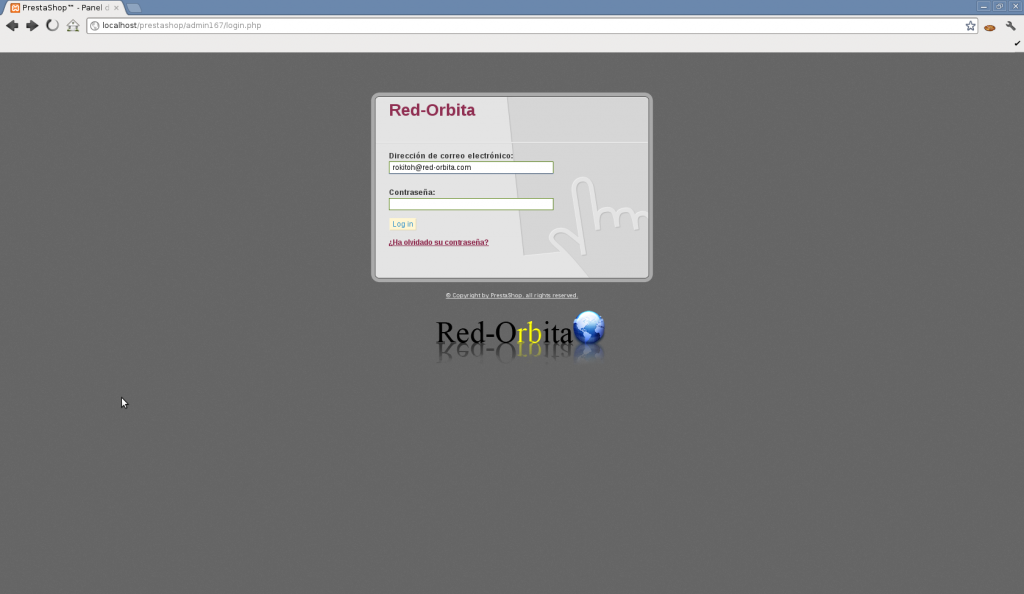Click the Contraseña password field
The height and width of the screenshot is (594, 1024).
click(x=471, y=204)
